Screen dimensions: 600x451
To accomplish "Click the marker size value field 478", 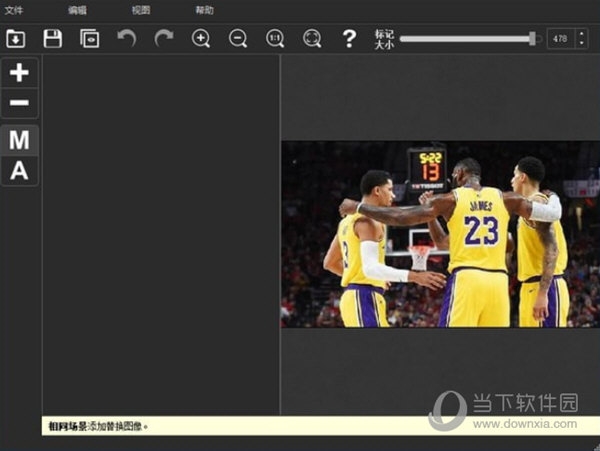I will [561, 39].
